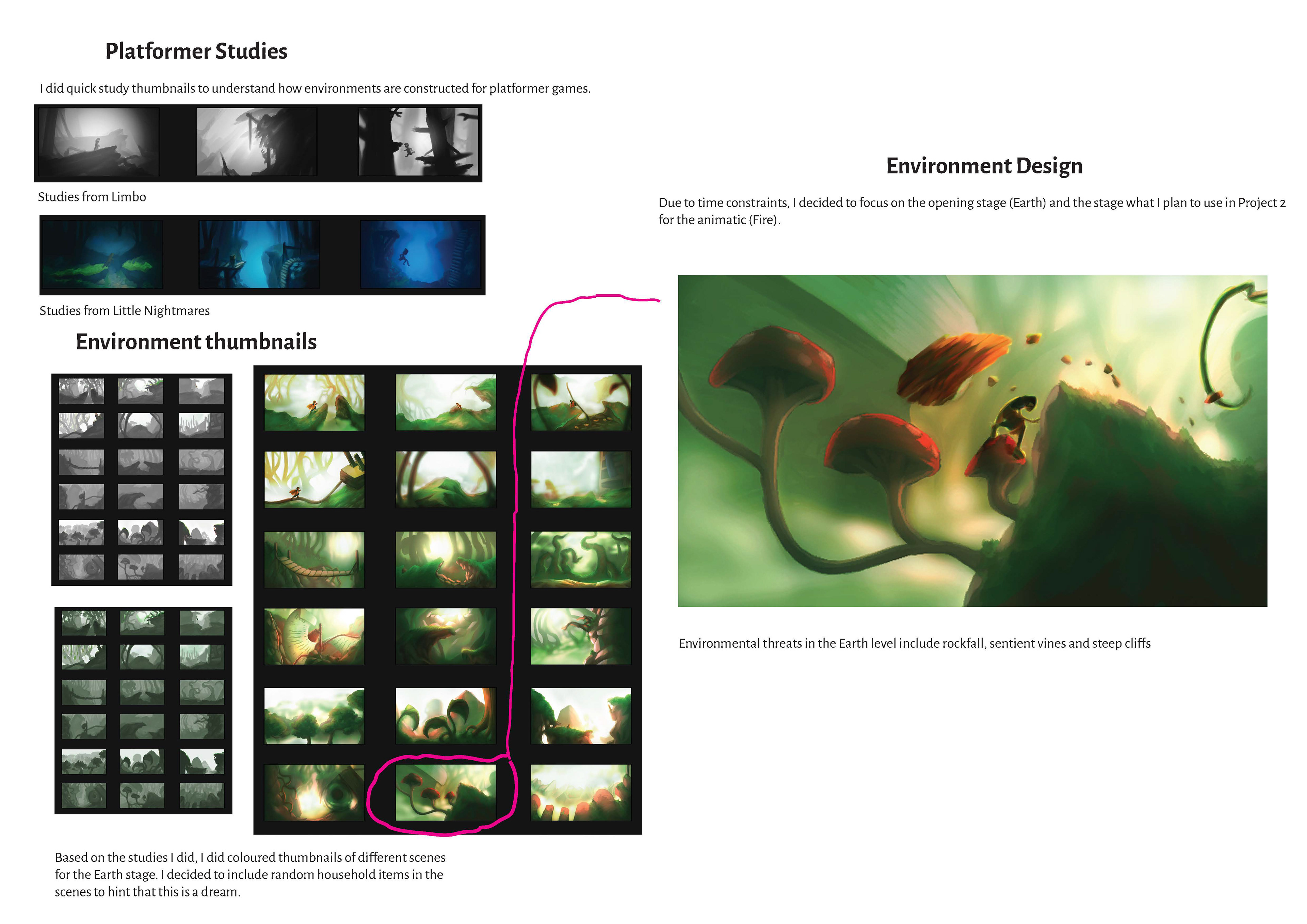
Task: Click the "Based on the studies I did" paragraph
Action: pyautogui.click(x=250, y=874)
